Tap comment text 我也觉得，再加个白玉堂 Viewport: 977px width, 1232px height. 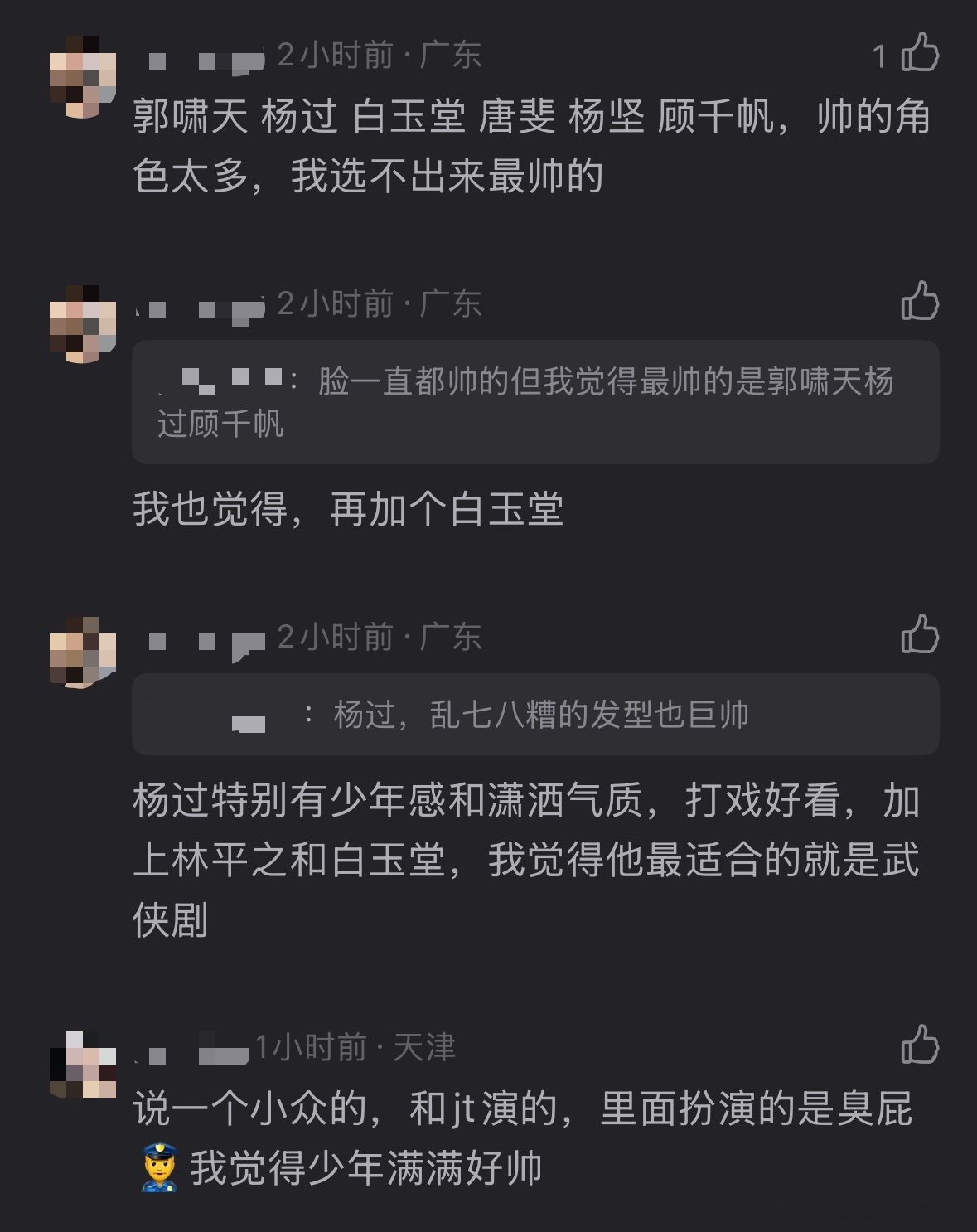tap(348, 509)
